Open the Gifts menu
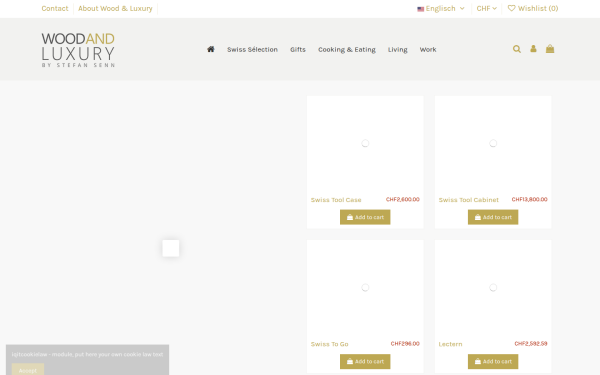The image size is (600, 375). (298, 49)
